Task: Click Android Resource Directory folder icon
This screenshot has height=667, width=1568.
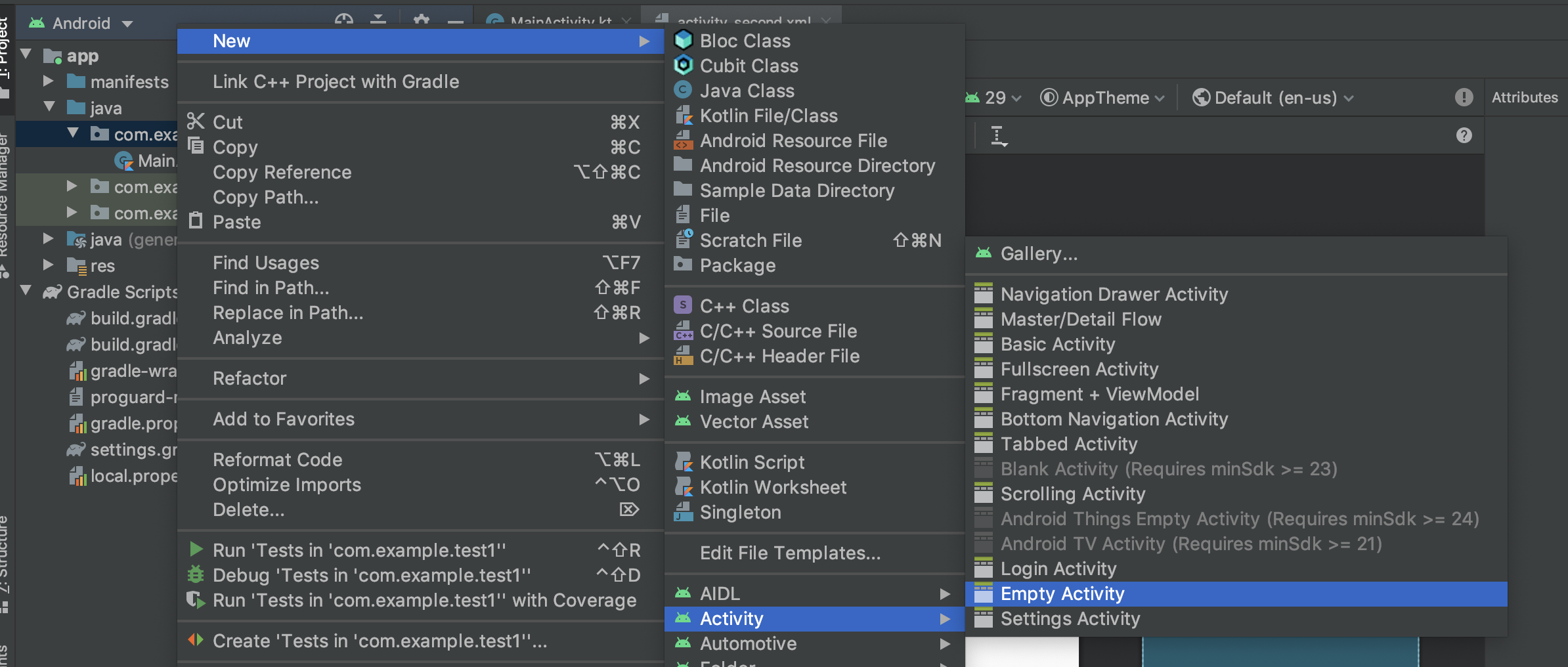Action: click(x=684, y=164)
